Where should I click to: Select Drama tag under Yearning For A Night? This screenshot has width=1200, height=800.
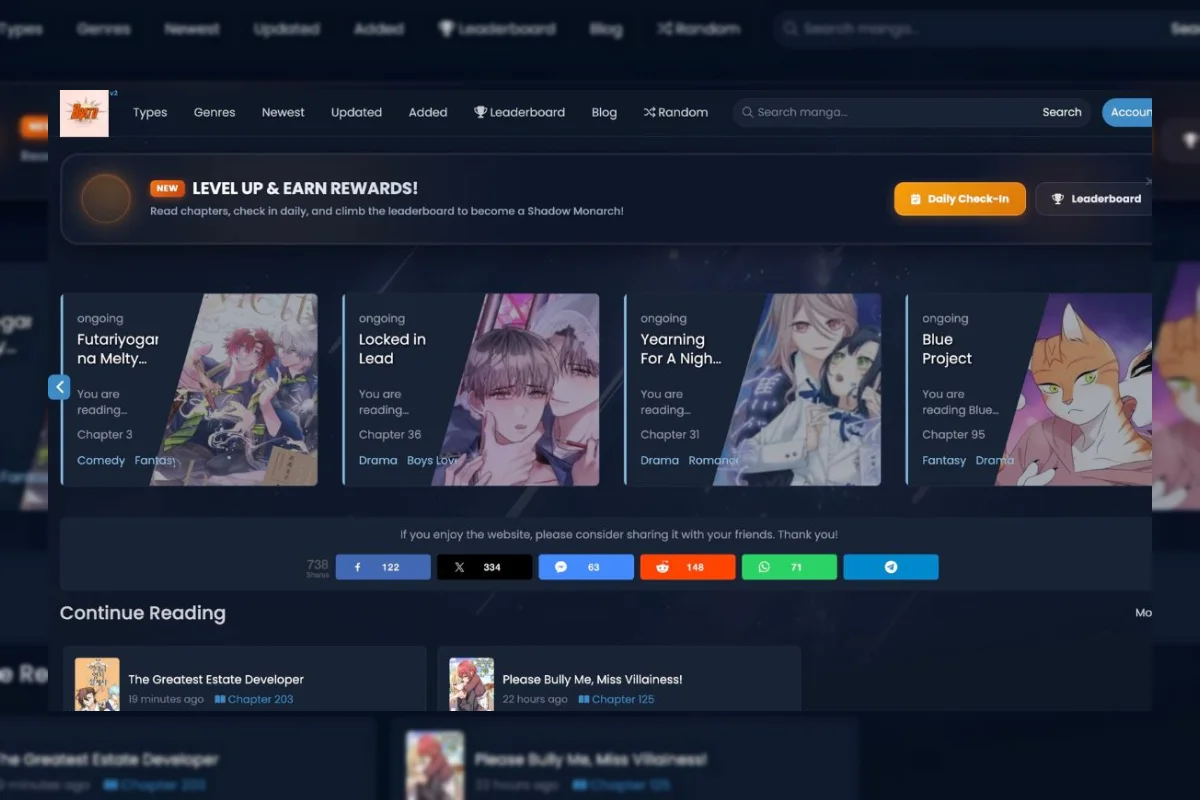[660, 461]
